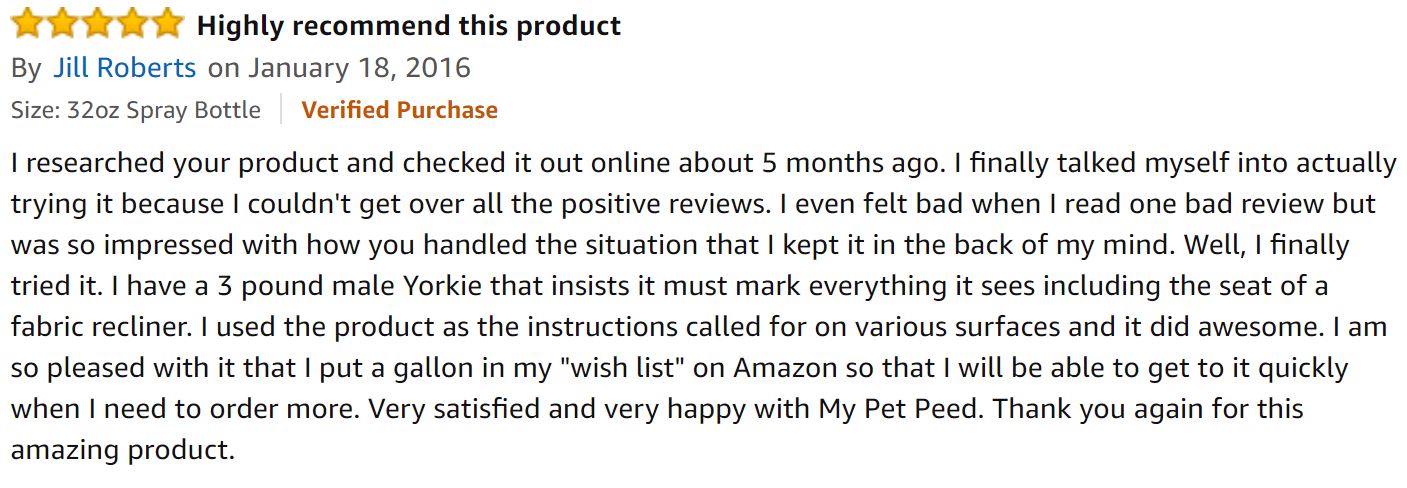Select the middle star of the rating
Viewport: 1407px width, 488px height.
(x=97, y=23)
